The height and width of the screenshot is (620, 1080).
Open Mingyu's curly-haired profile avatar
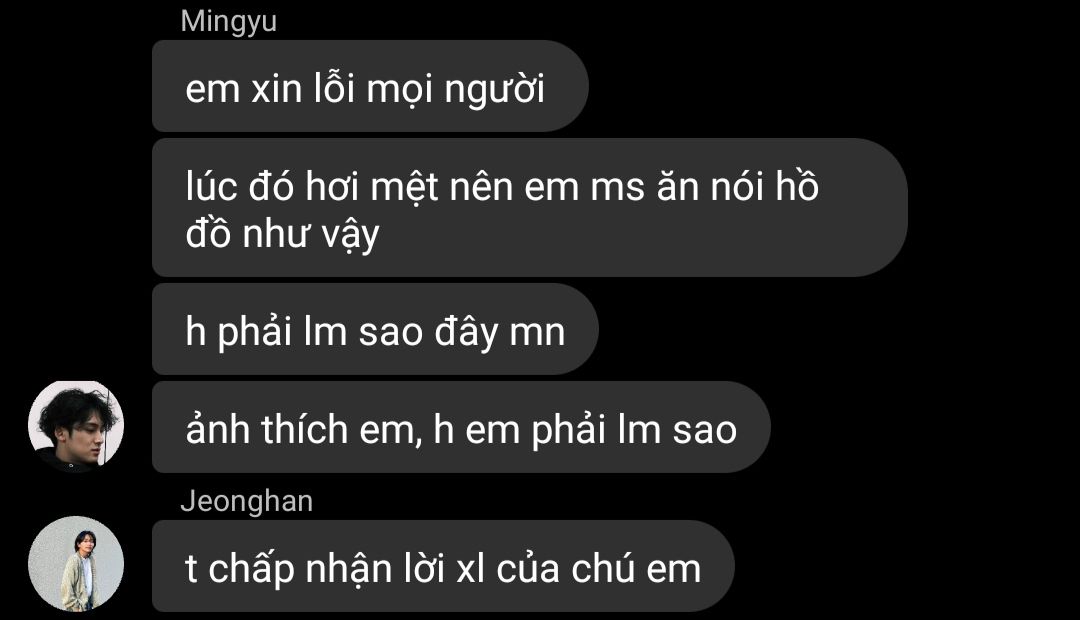coord(76,426)
